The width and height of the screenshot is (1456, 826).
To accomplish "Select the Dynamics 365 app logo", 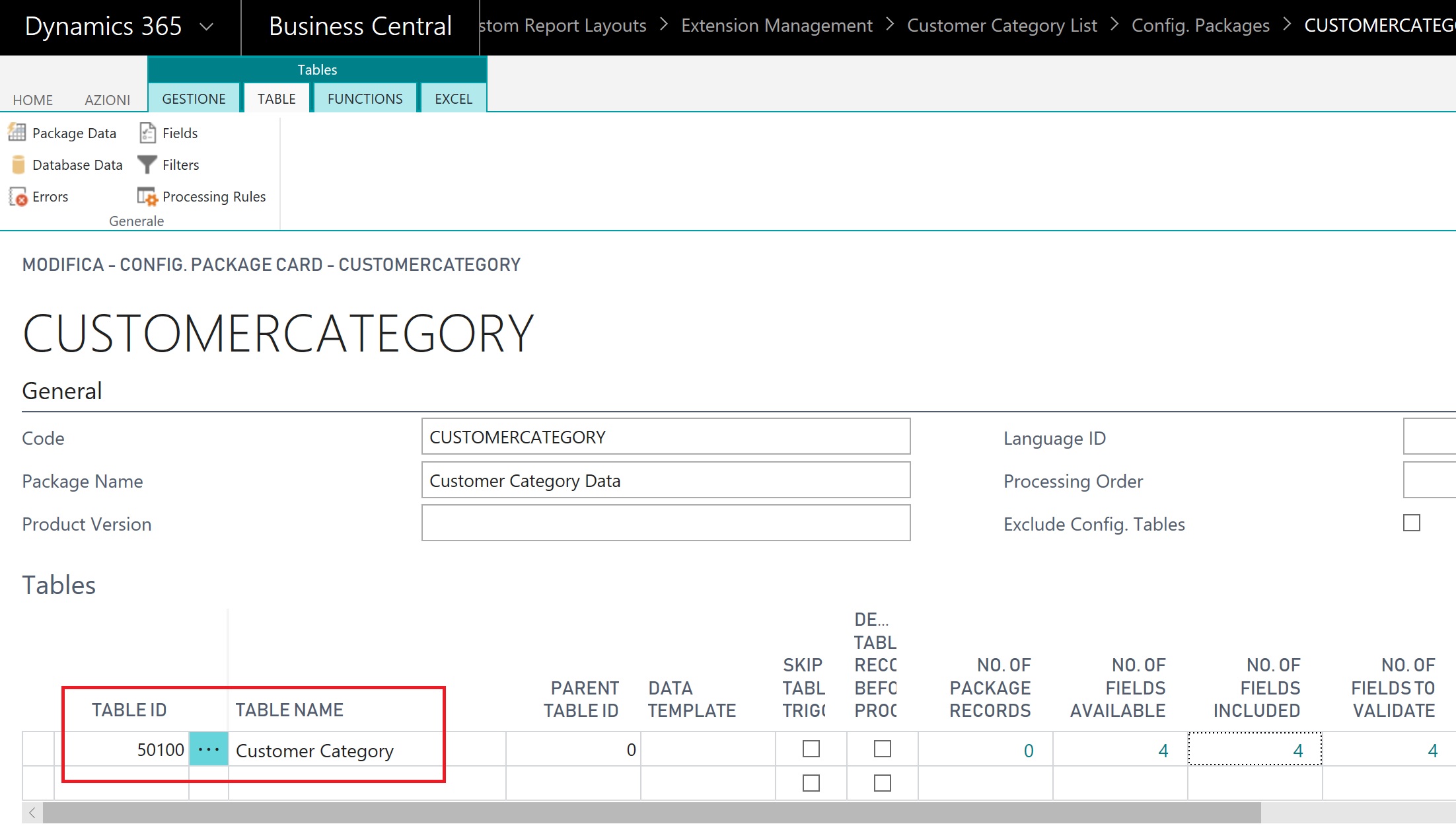I will click(x=103, y=26).
